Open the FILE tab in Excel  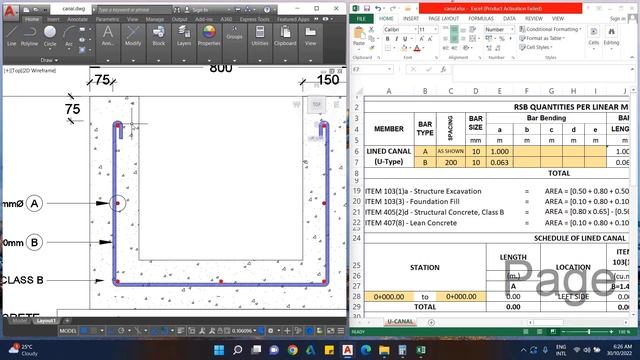[x=361, y=19]
